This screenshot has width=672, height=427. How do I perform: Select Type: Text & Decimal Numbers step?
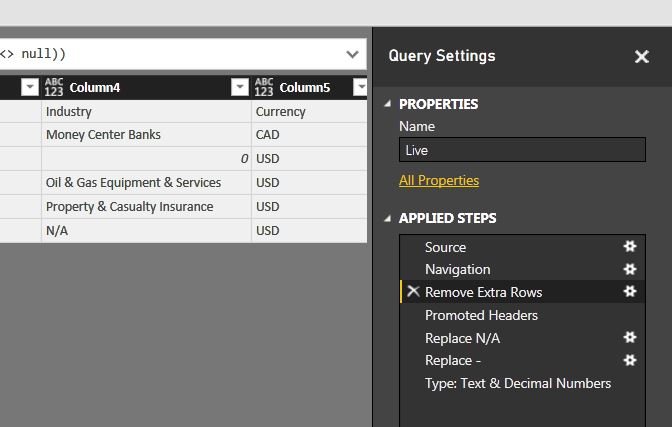click(x=517, y=383)
